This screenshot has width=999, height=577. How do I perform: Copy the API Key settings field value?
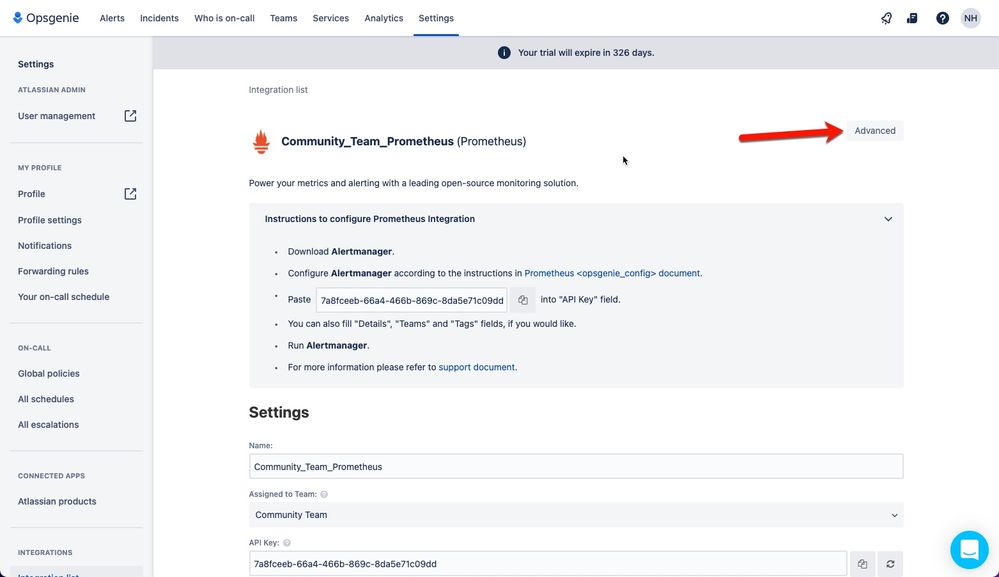[862, 564]
